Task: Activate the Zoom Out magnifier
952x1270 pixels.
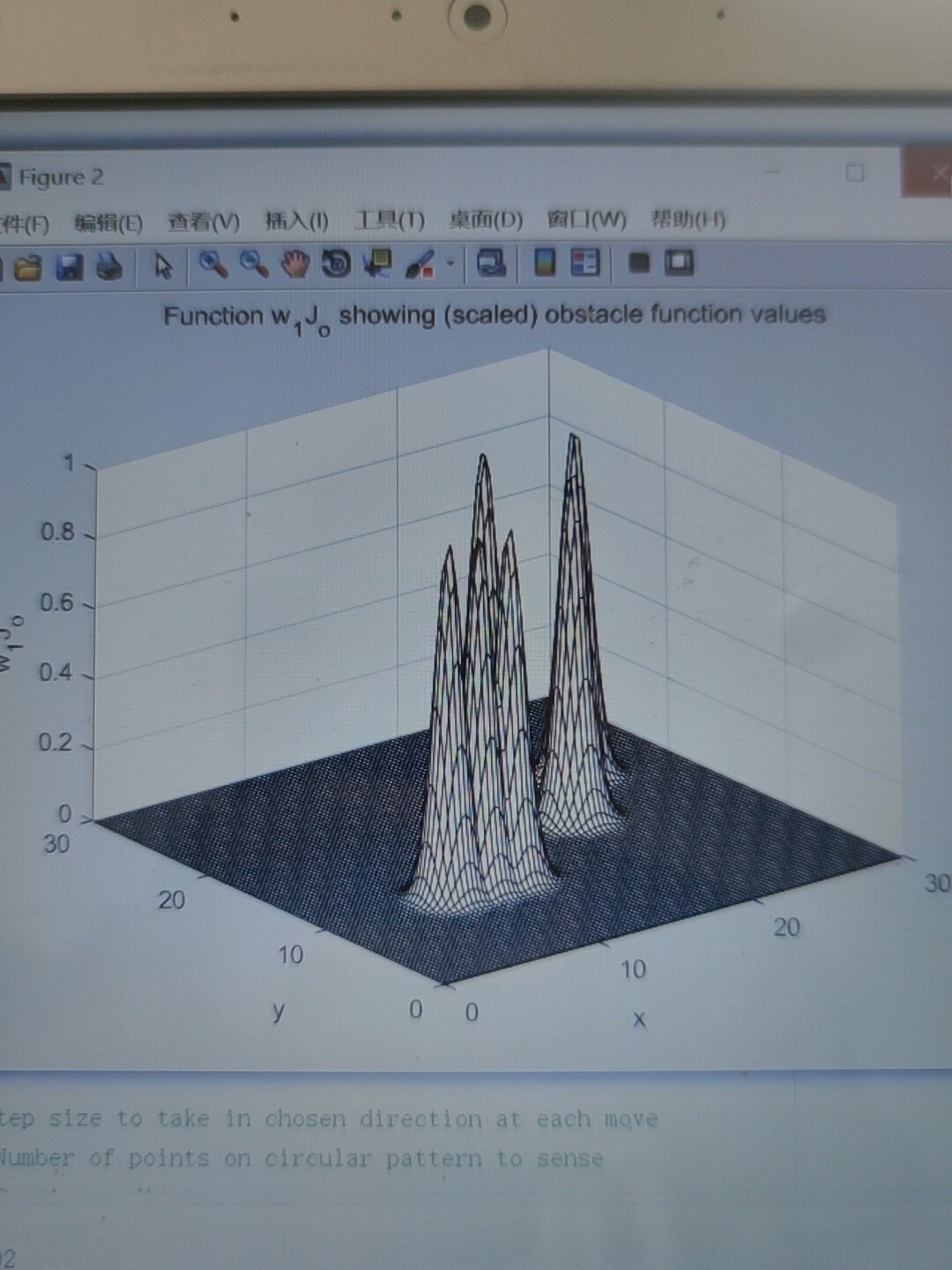Action: coord(255,264)
